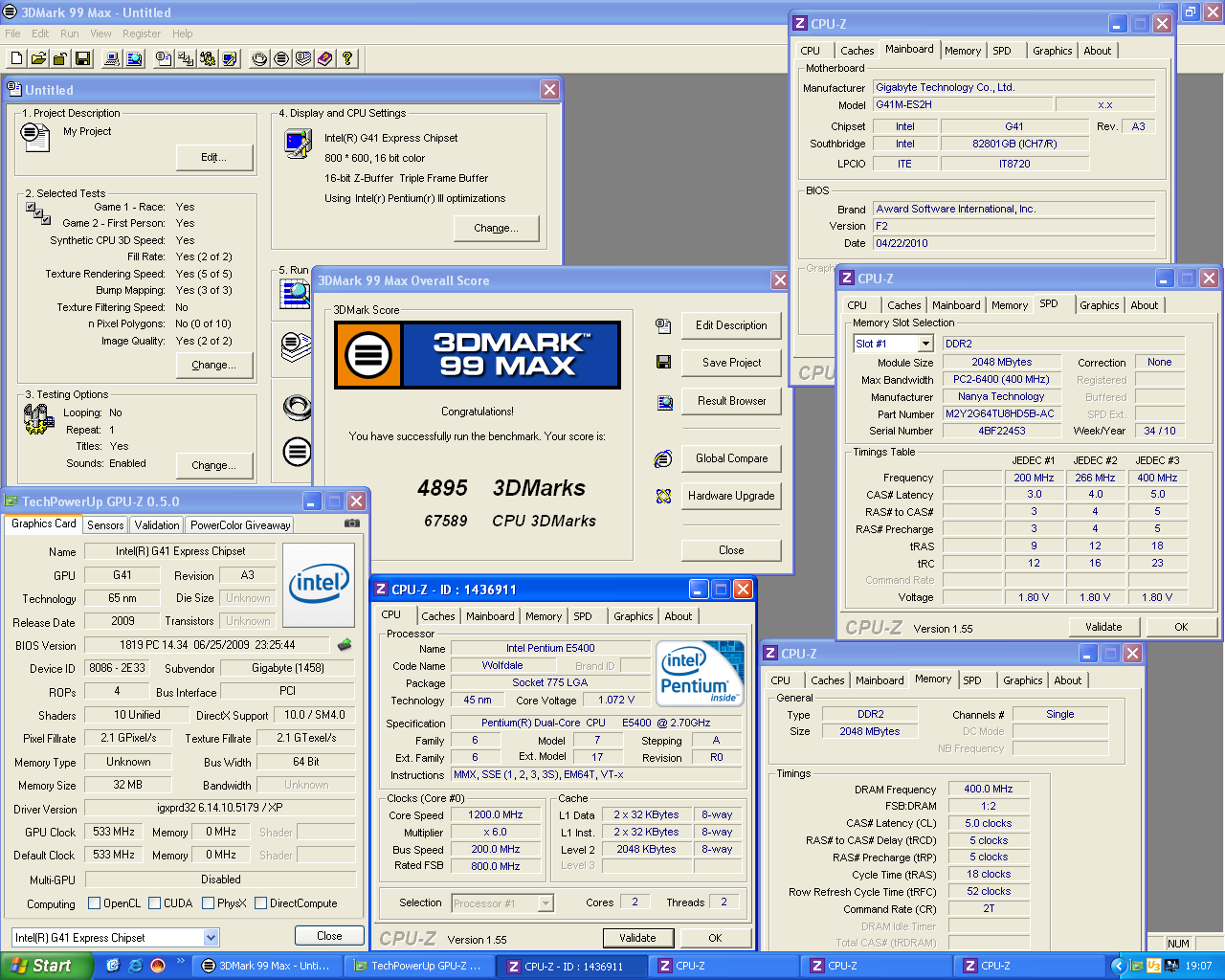Image resolution: width=1225 pixels, height=980 pixels.
Task: Click OK in the CPU-Z SPD window
Action: (1181, 627)
